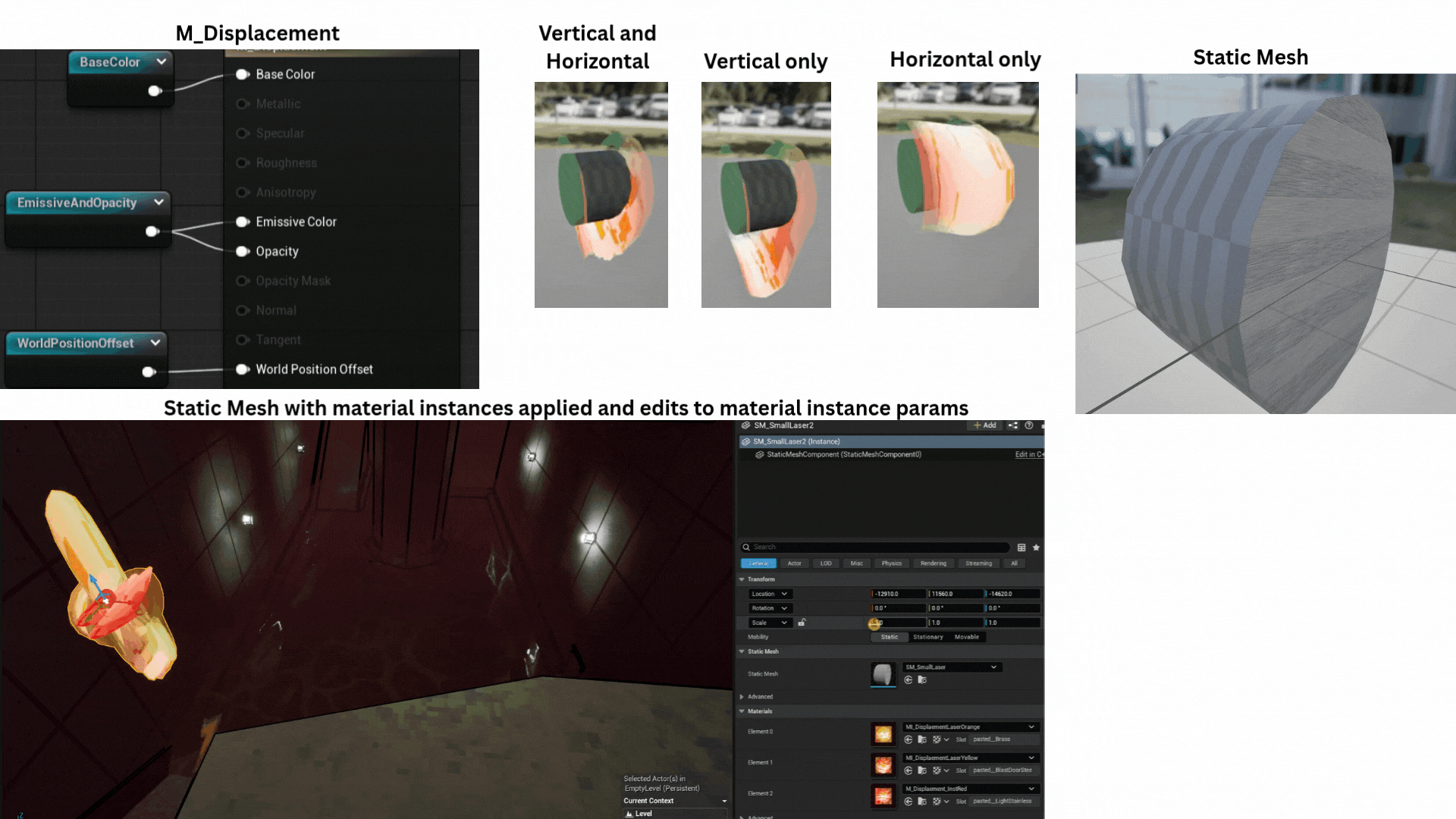Click the Details search field
The image size is (1456, 819).
tap(876, 547)
